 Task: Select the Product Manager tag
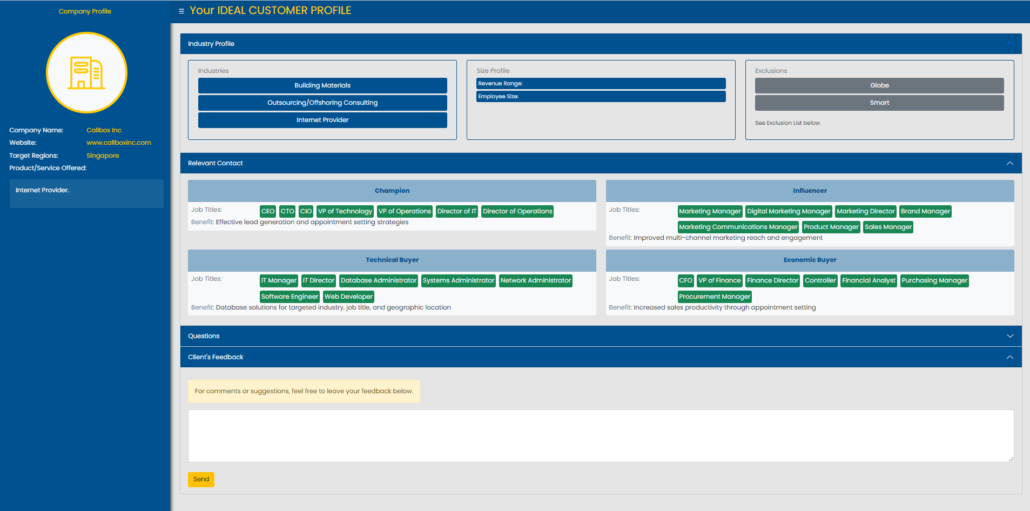click(x=831, y=227)
